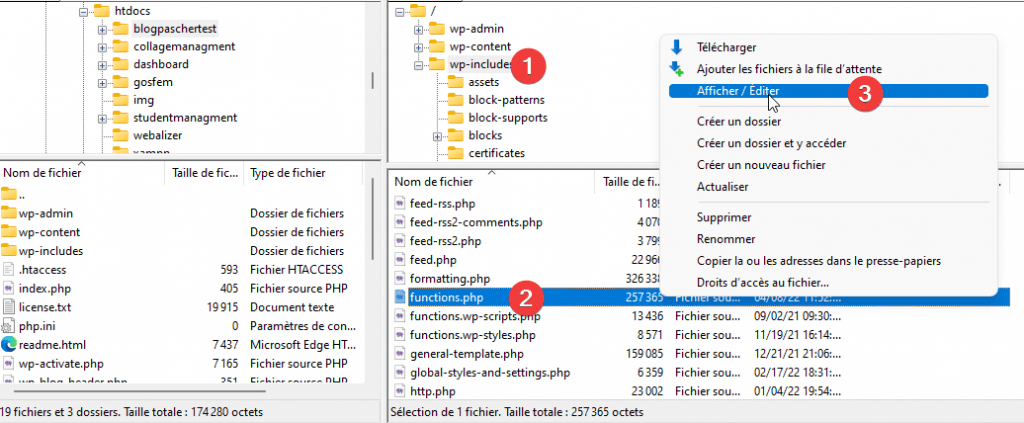
Task: Click the license.txt file icon
Action: click(8, 307)
